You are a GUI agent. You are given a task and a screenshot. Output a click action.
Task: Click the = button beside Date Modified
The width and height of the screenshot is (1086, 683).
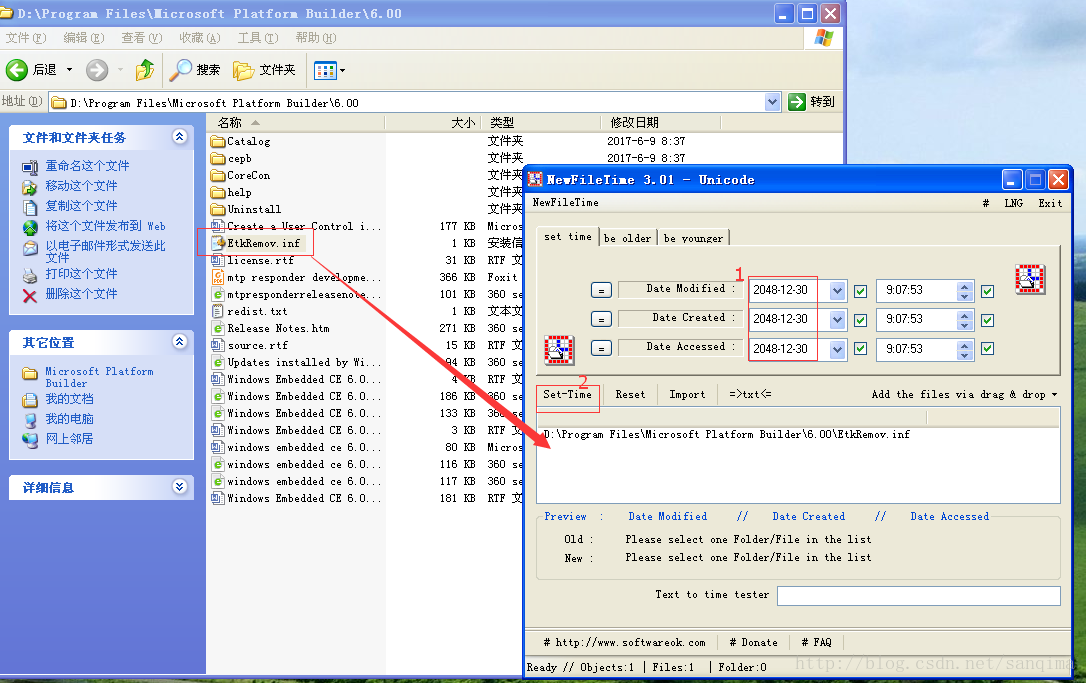coord(601,290)
